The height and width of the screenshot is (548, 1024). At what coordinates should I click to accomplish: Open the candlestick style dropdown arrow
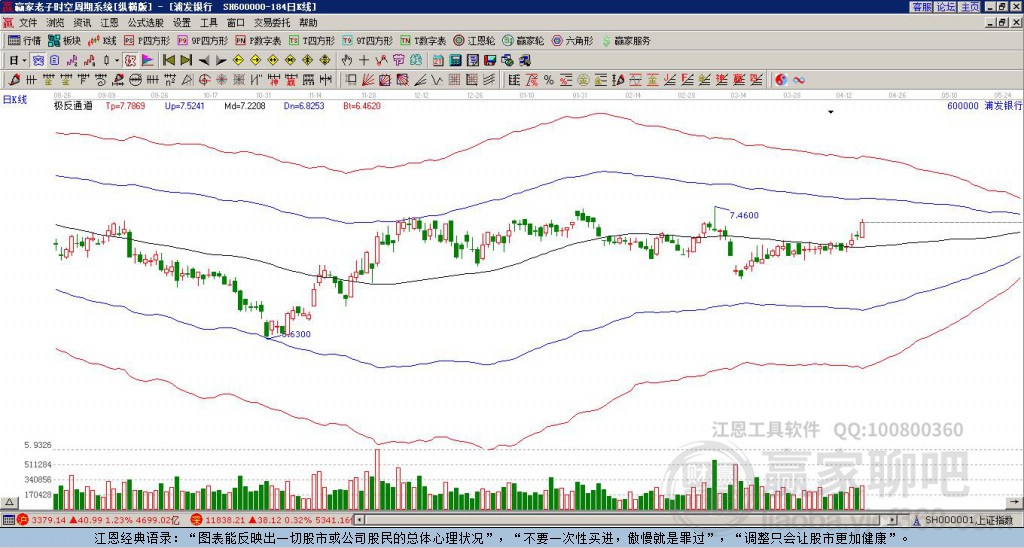117,61
